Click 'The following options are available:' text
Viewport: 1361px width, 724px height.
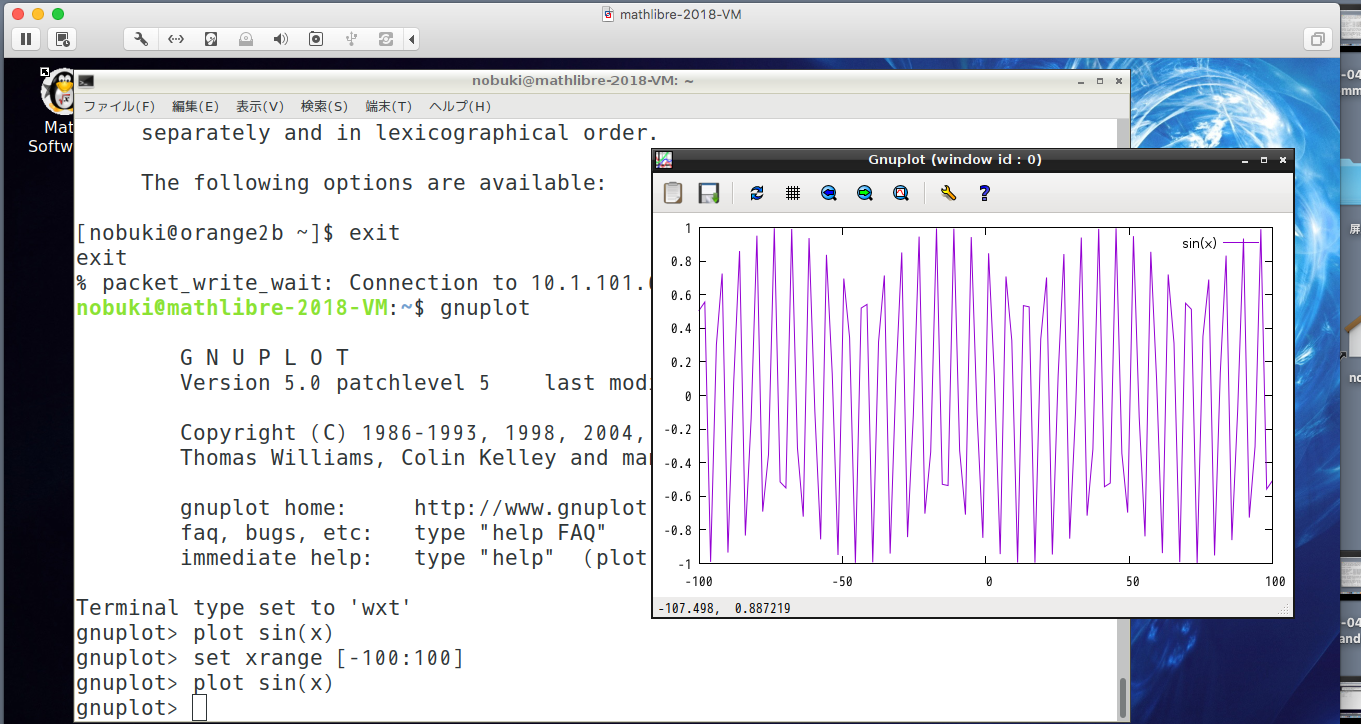[374, 183]
